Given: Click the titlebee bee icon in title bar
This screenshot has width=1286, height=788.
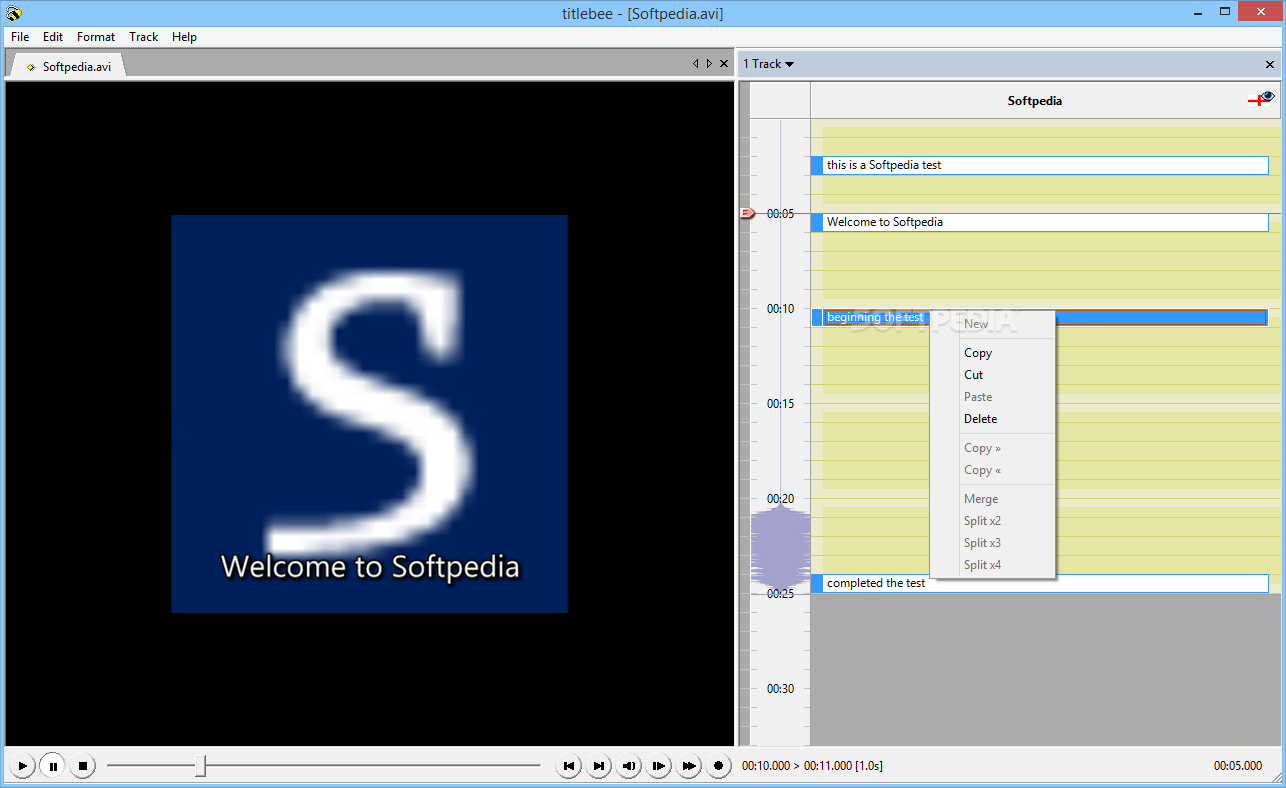Looking at the screenshot, I should click(x=14, y=13).
